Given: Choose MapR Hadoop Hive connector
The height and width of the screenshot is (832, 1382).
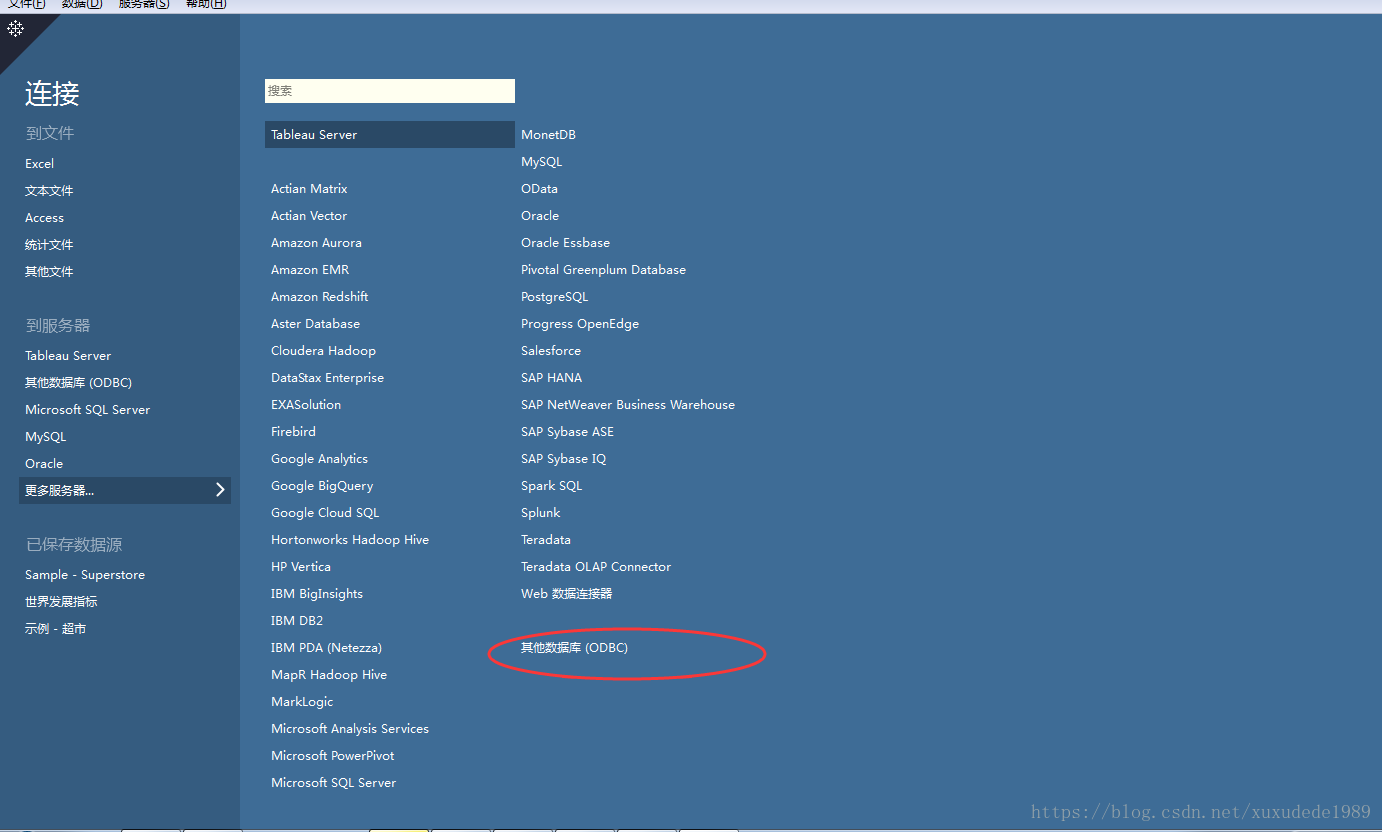Looking at the screenshot, I should click(x=329, y=675).
